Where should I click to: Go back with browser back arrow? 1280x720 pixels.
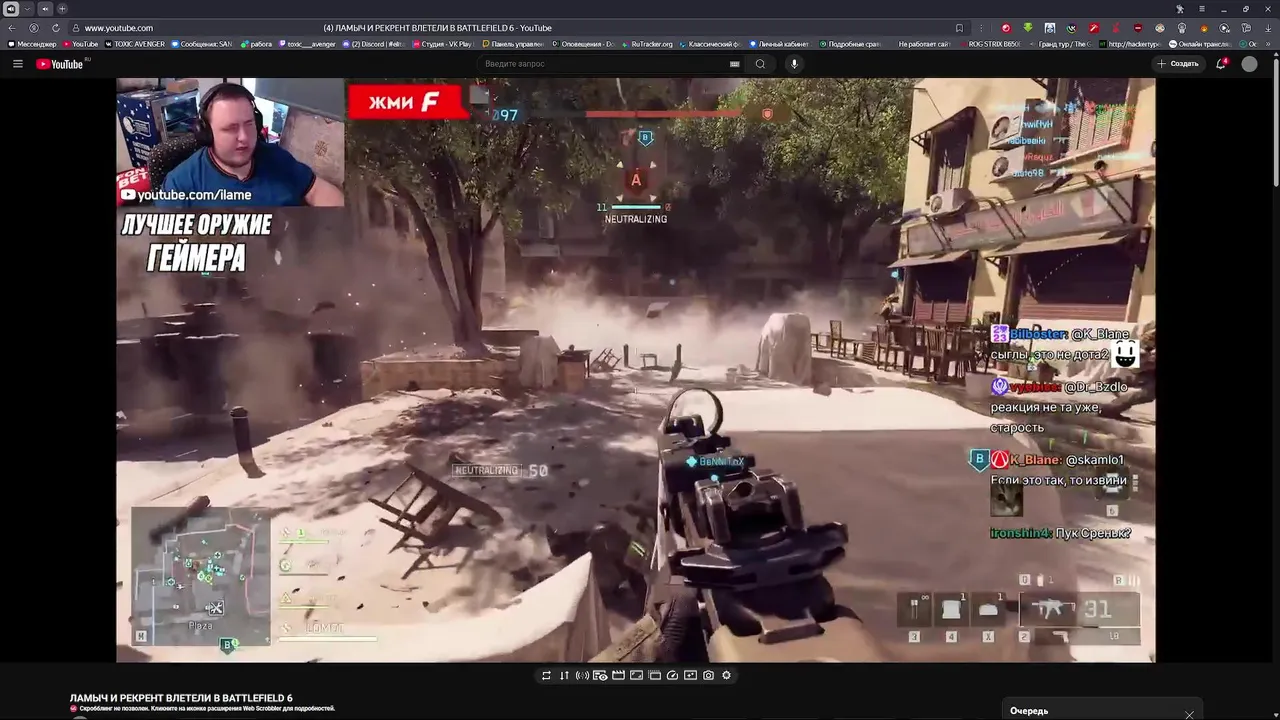[x=12, y=28]
